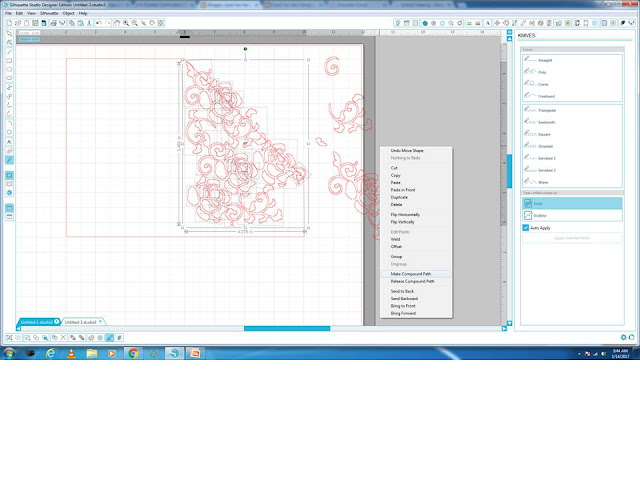Screen dimensions: 640x480
Task: Choose the Straight knife style
Action: 572,60
